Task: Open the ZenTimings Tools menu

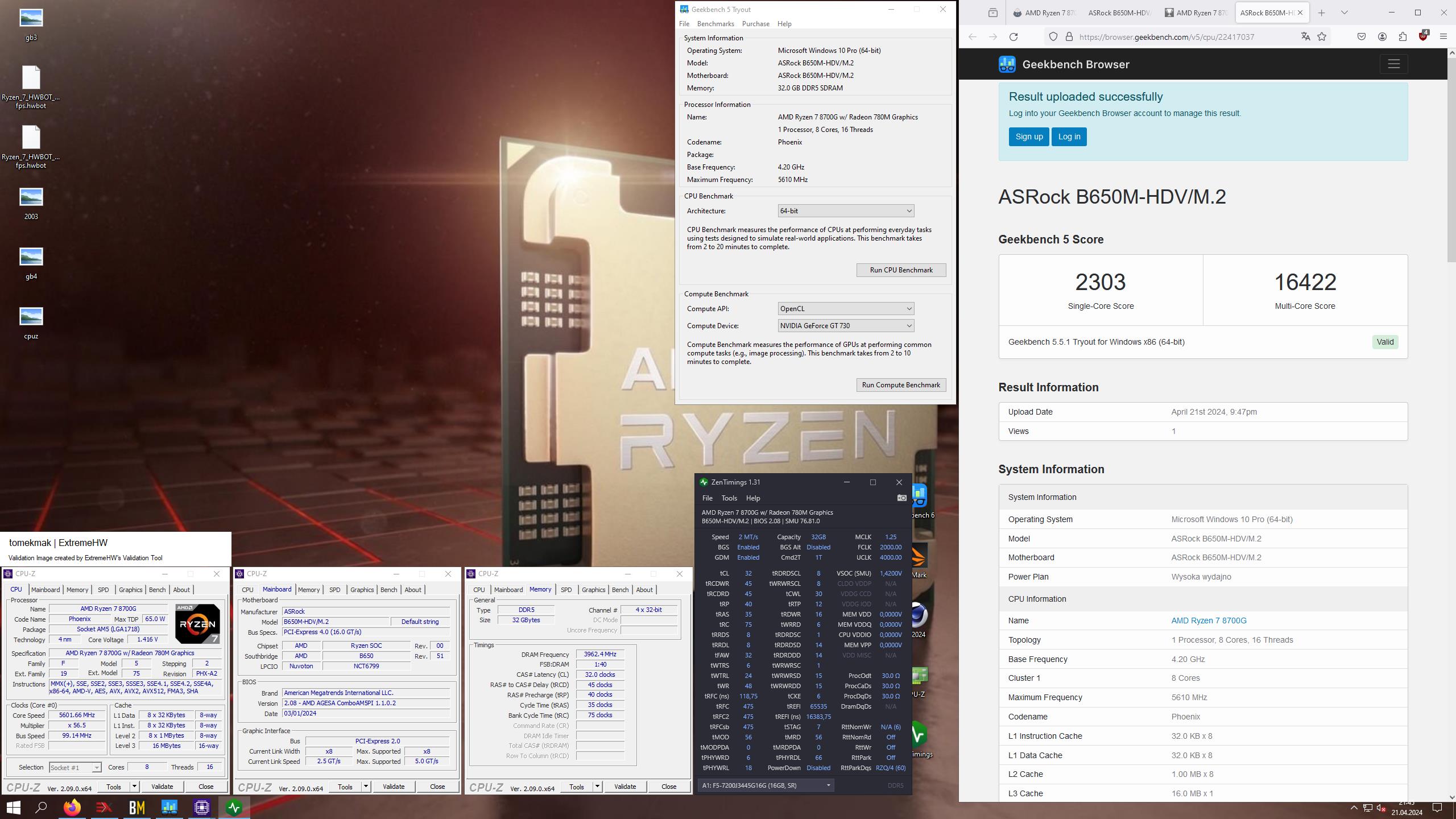Action: coord(729,498)
